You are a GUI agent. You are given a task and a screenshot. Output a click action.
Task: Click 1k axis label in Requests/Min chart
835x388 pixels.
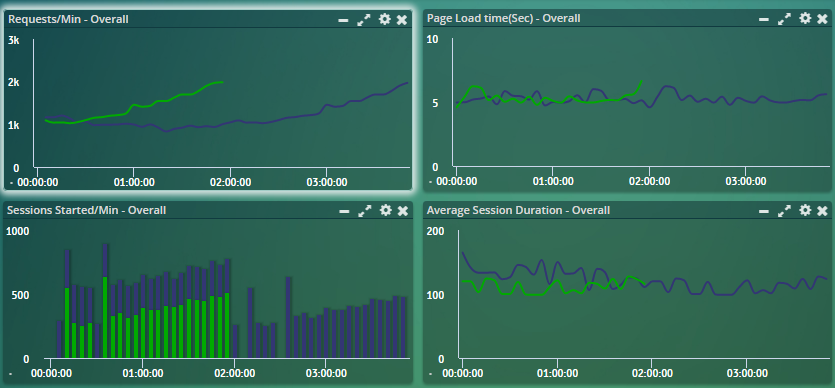coord(13,126)
